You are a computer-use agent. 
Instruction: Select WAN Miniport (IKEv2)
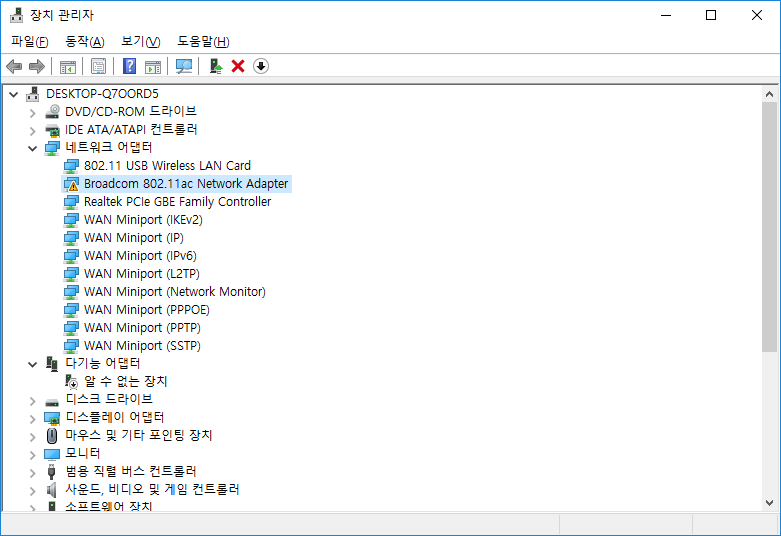(x=143, y=220)
